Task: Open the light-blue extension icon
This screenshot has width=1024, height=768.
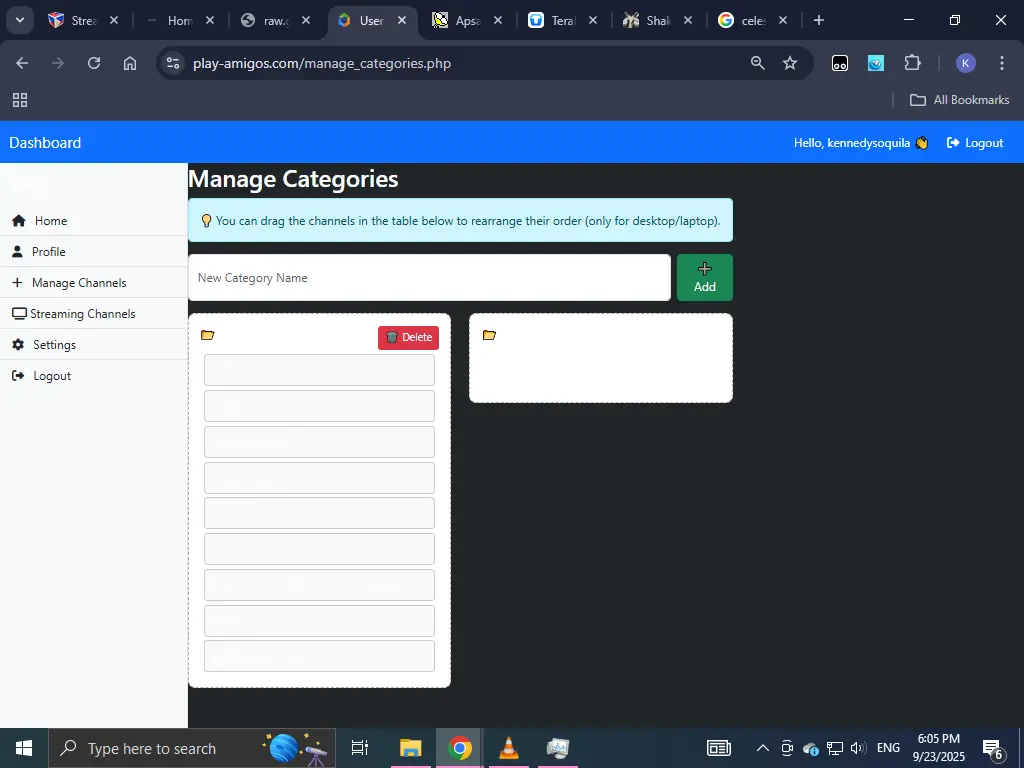Action: (876, 63)
